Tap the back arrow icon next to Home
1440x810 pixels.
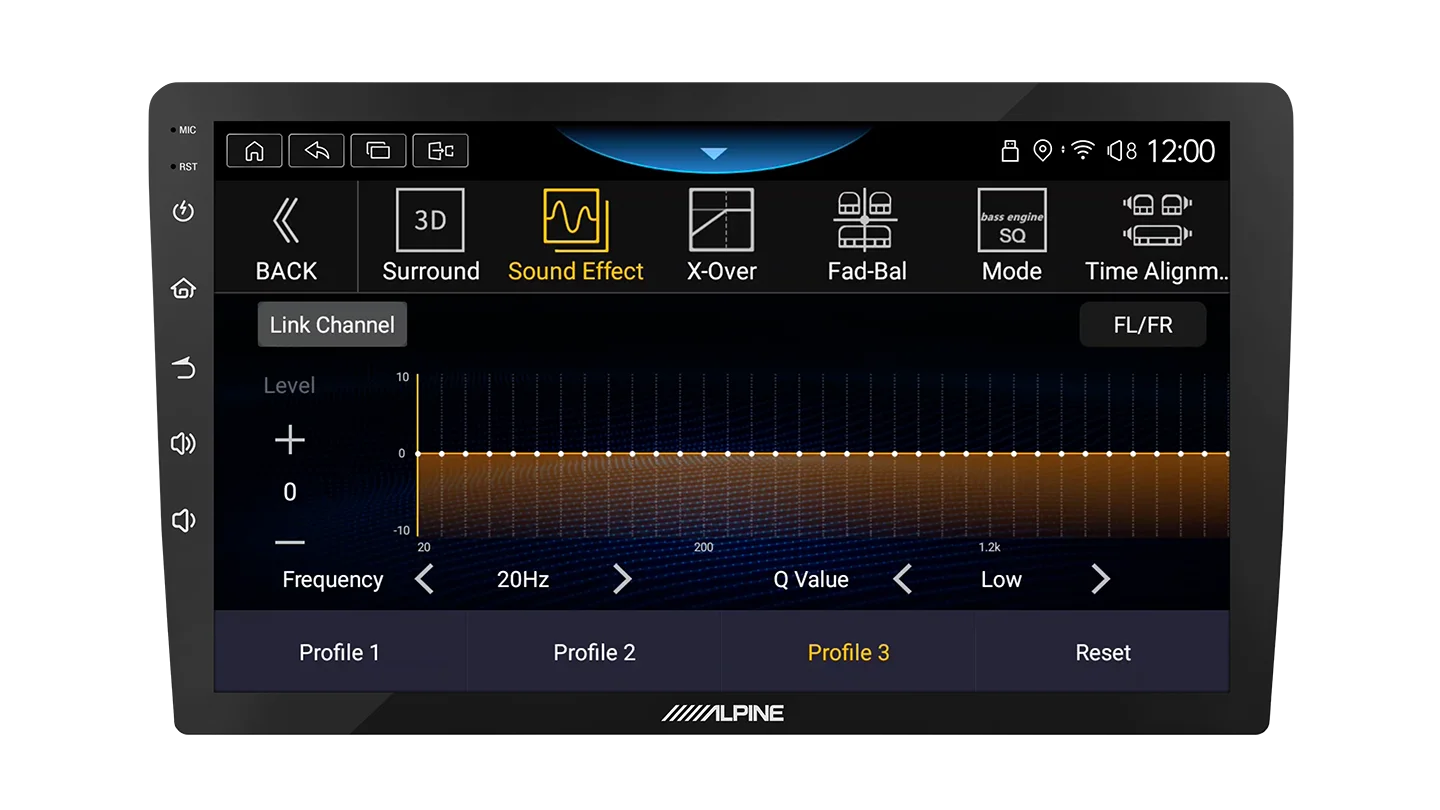pyautogui.click(x=316, y=150)
